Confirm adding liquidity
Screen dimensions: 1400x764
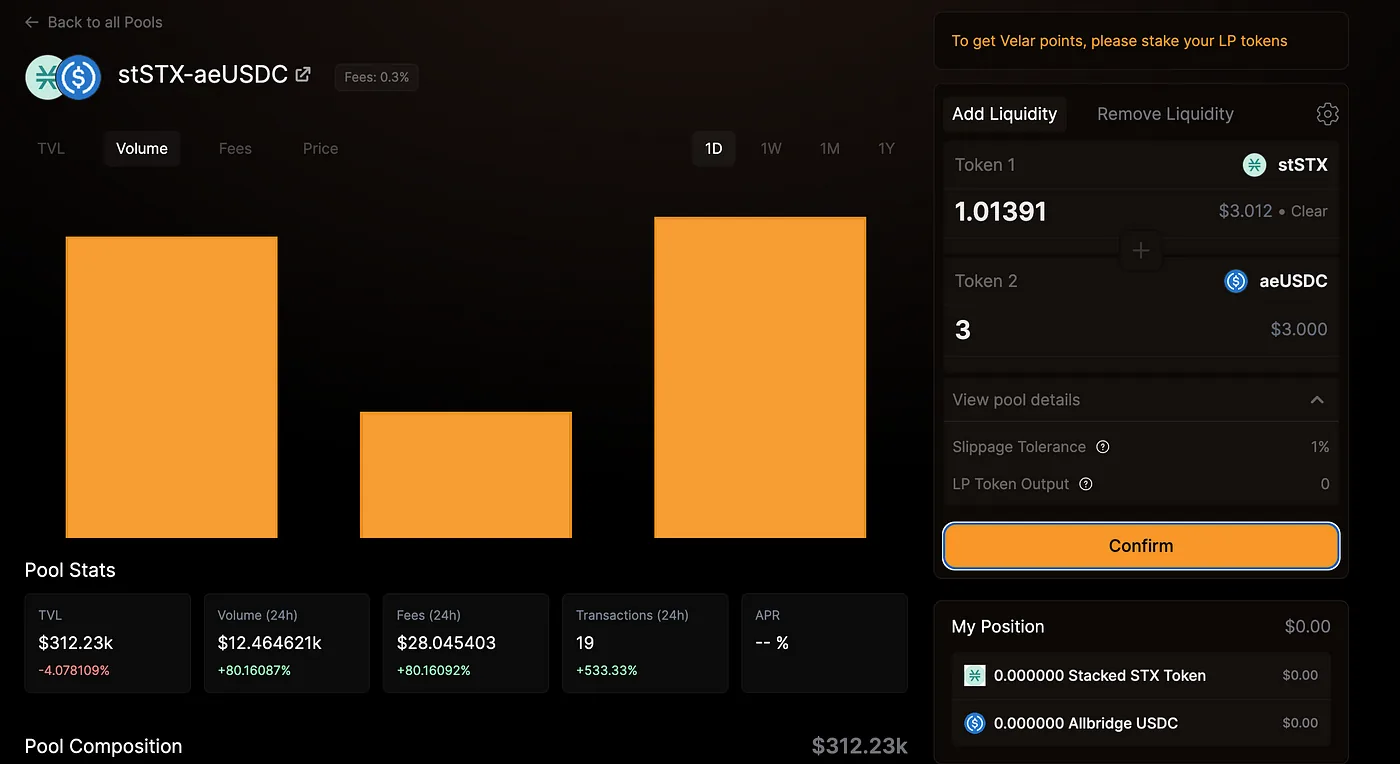1141,546
